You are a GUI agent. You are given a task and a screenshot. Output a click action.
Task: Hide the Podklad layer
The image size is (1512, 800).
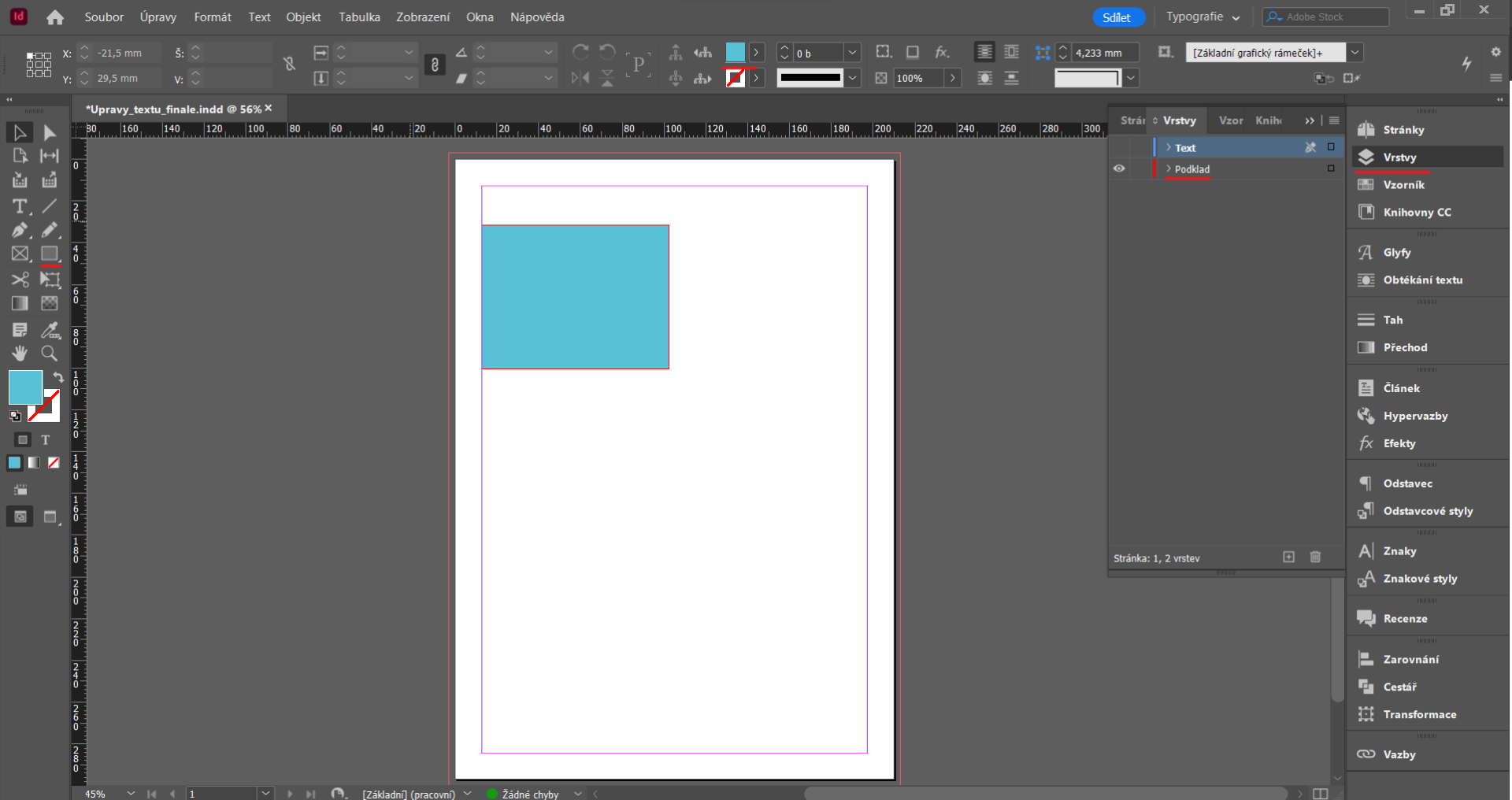[x=1119, y=169]
